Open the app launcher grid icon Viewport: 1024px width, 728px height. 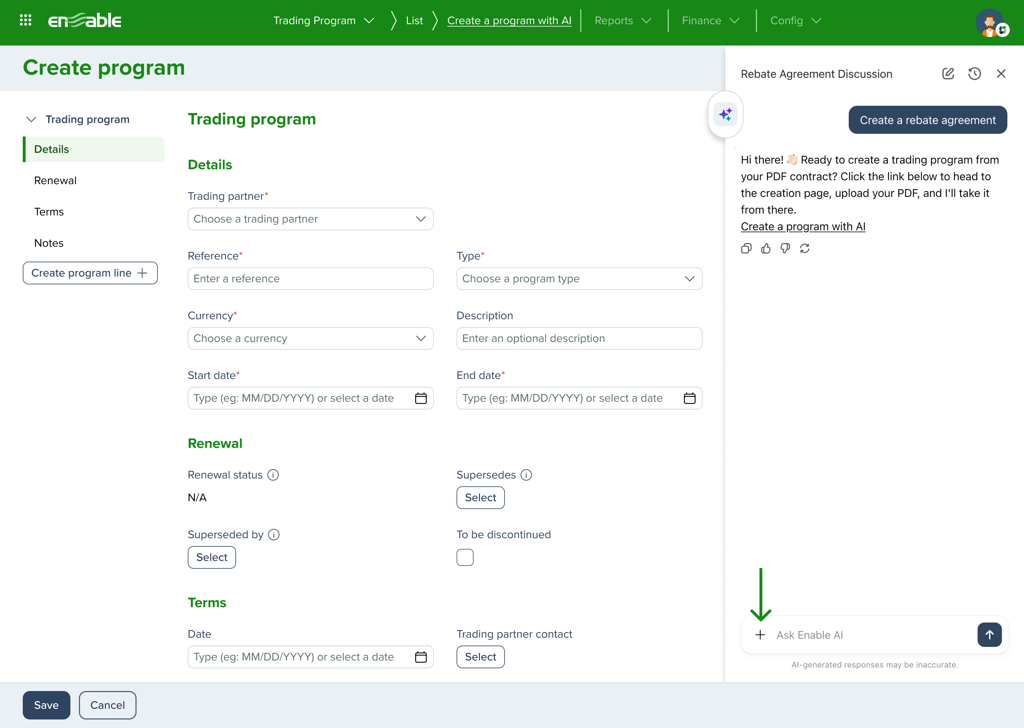[x=26, y=20]
